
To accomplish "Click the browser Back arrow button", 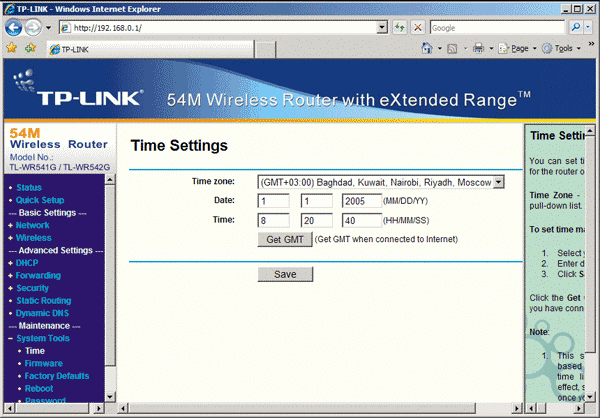I will pos(14,28).
